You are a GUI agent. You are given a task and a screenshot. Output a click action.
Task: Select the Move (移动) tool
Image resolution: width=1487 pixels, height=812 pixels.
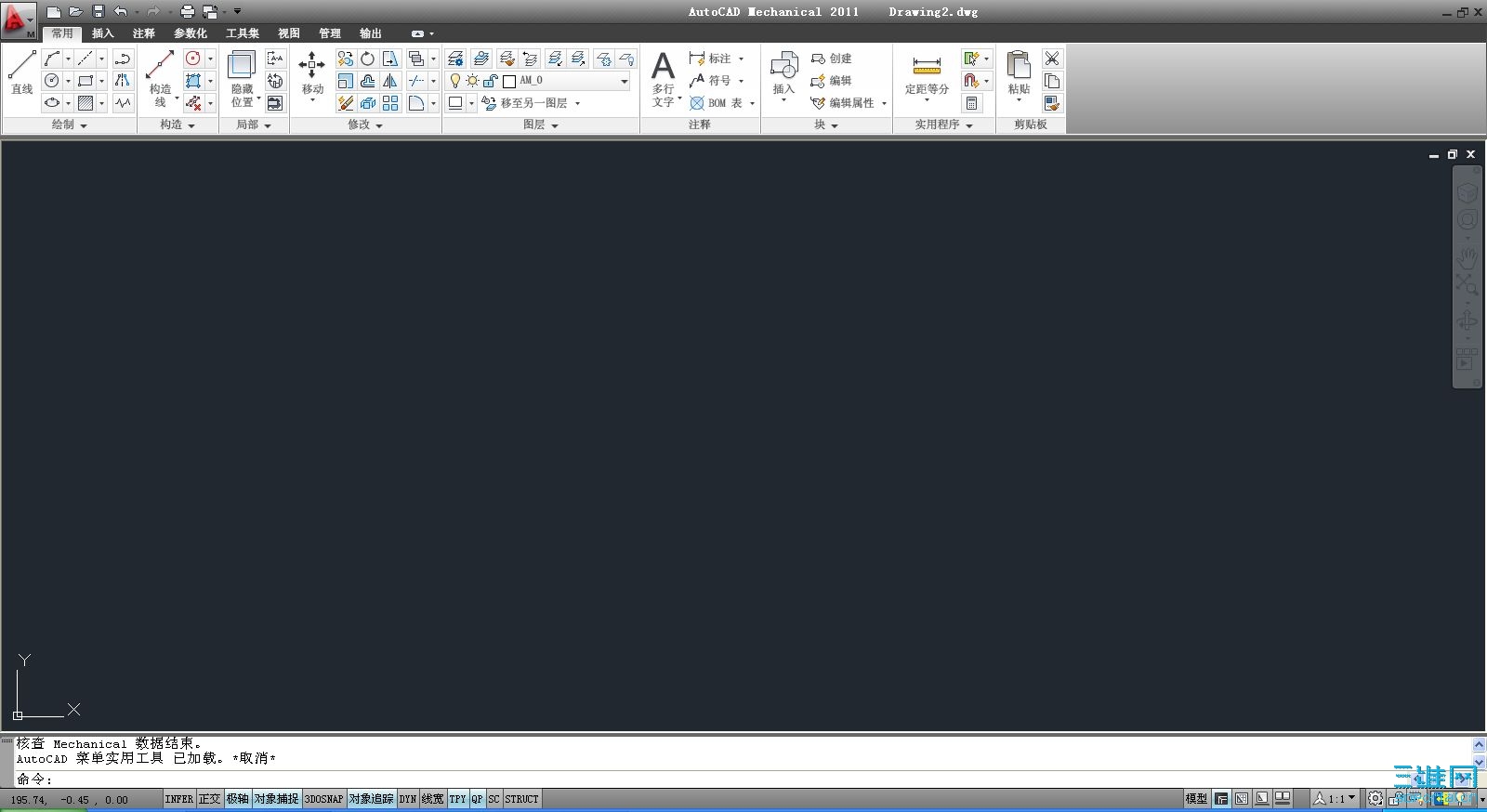click(312, 74)
